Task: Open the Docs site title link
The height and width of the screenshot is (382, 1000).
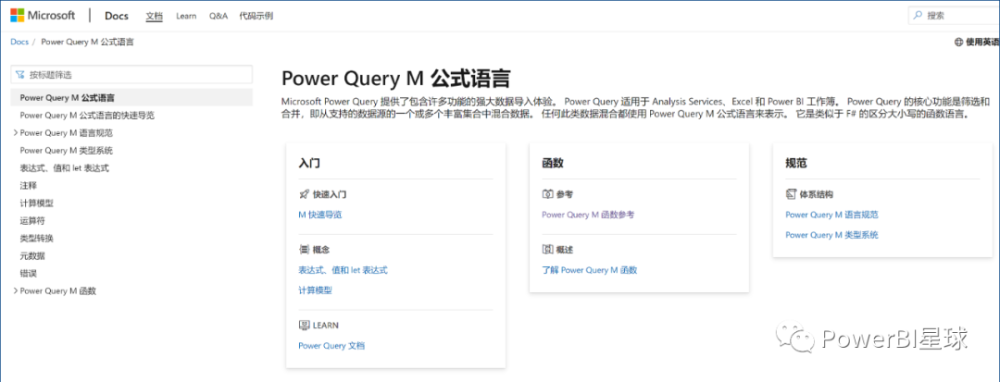Action: [x=116, y=15]
